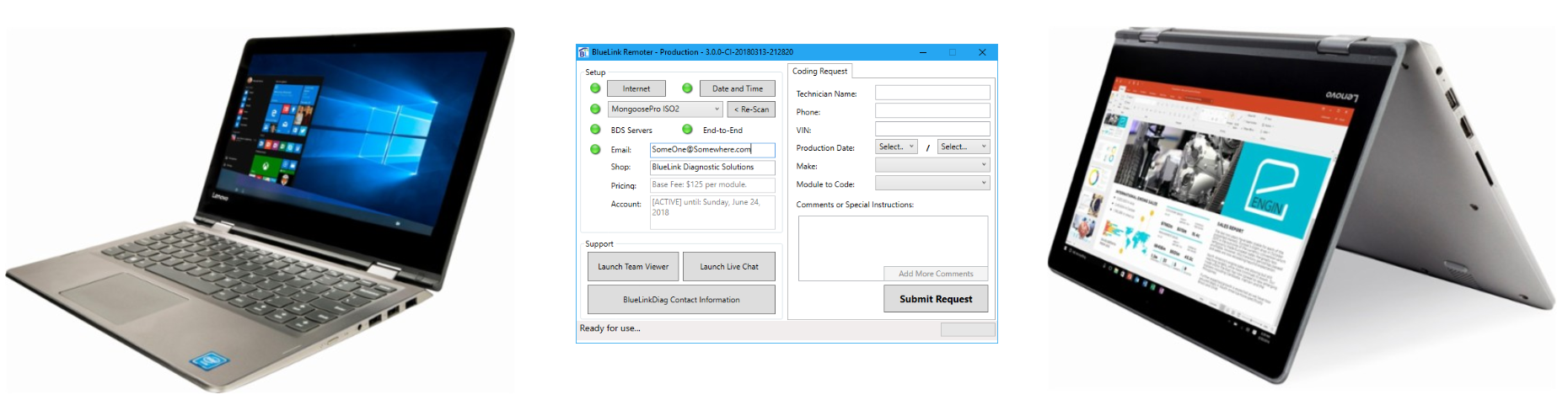Click the left Lenovo laptop image

click(260, 211)
